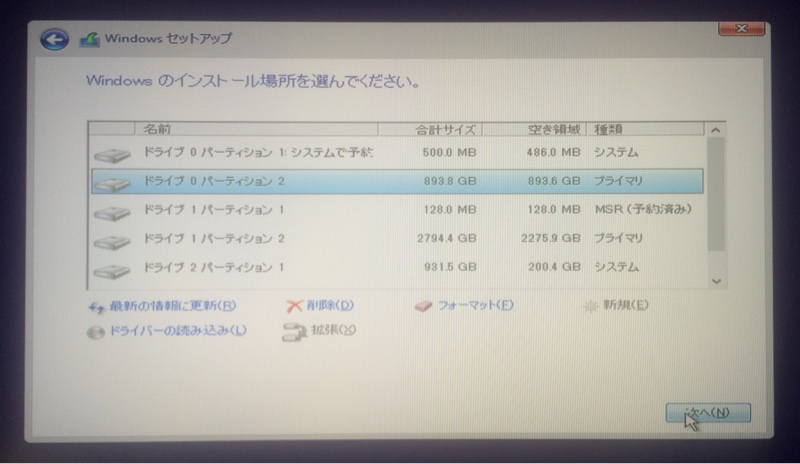The width and height of the screenshot is (800, 464).
Task: Choose the 拡張(X) extend link
Action: (334, 330)
